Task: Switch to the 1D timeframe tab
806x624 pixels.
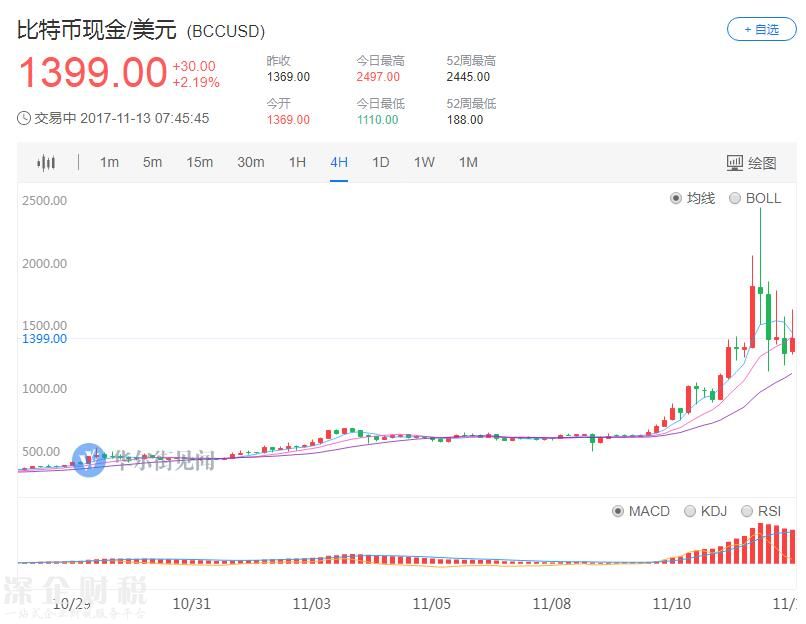Action: pos(380,162)
